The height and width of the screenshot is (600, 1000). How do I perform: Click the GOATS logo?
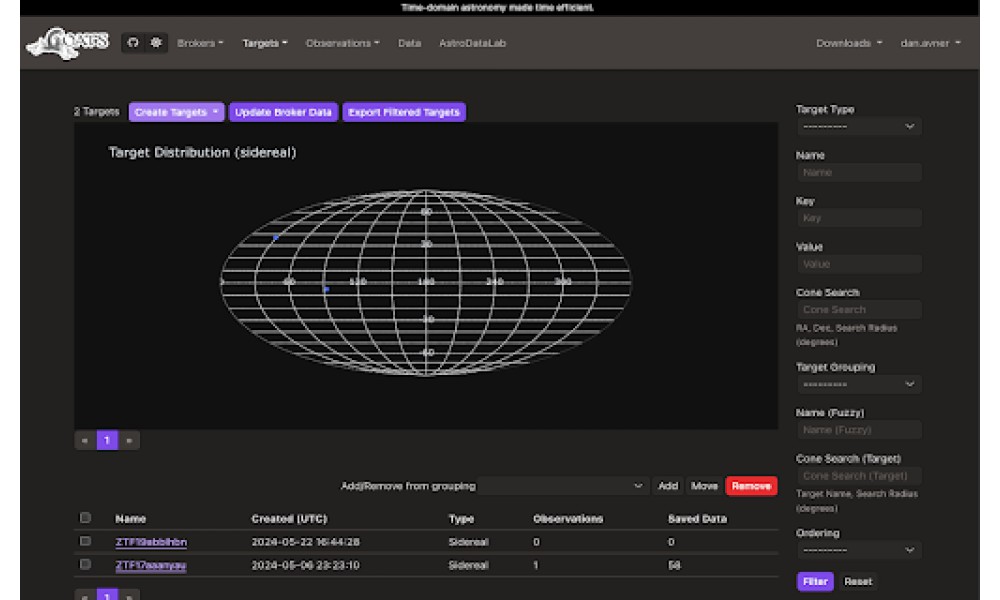(x=68, y=43)
